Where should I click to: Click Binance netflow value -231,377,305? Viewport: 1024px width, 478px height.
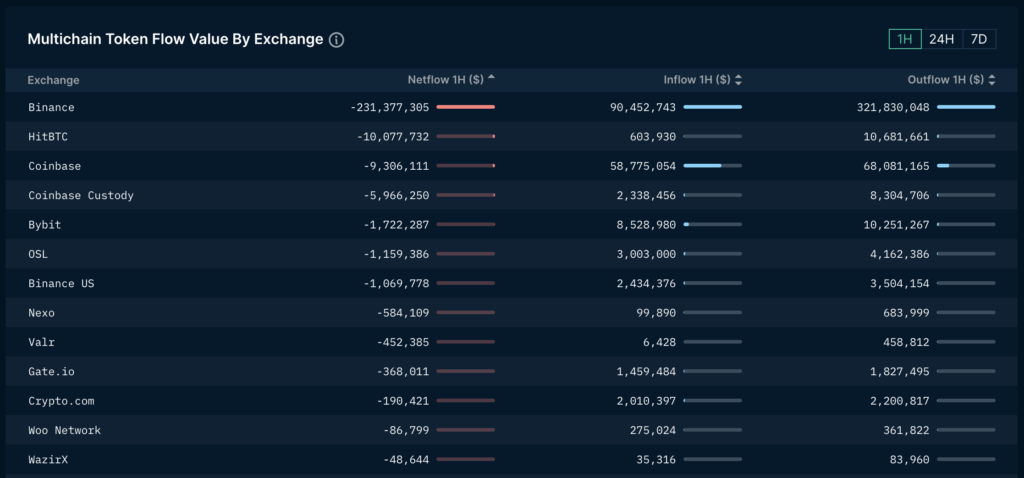390,107
